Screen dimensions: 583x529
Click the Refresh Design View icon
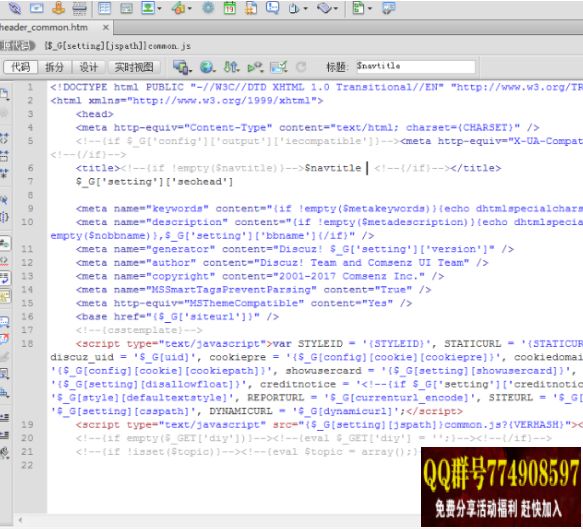click(301, 67)
